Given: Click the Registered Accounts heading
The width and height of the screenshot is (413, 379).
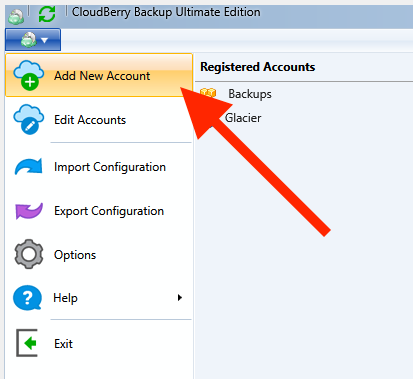Looking at the screenshot, I should pos(257,67).
